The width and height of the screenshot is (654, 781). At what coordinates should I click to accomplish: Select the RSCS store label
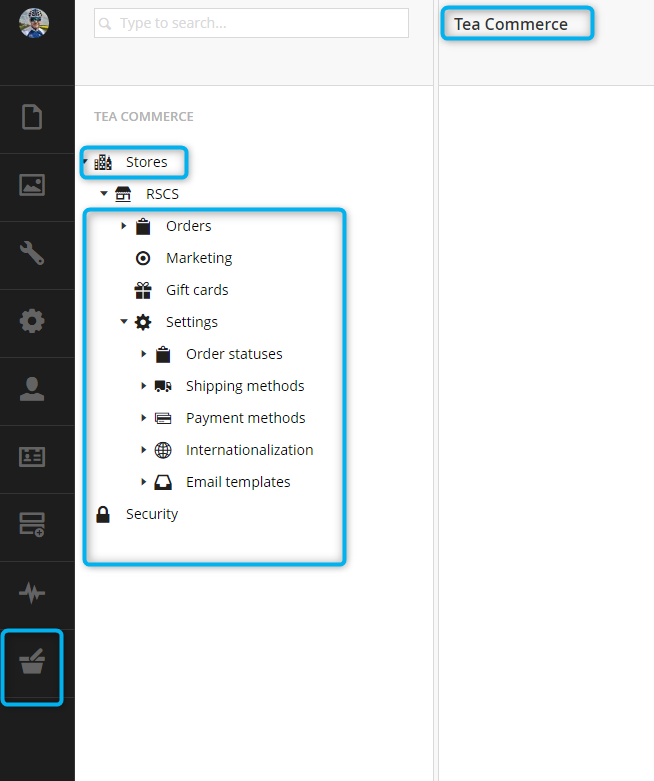coord(162,194)
